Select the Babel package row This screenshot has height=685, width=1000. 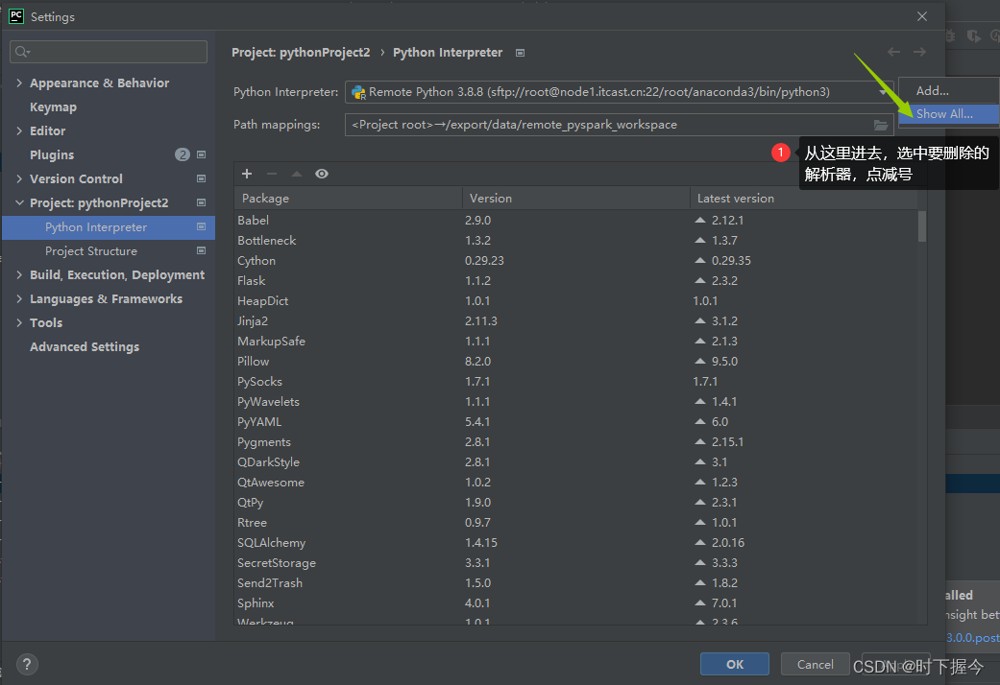[x=576, y=220]
